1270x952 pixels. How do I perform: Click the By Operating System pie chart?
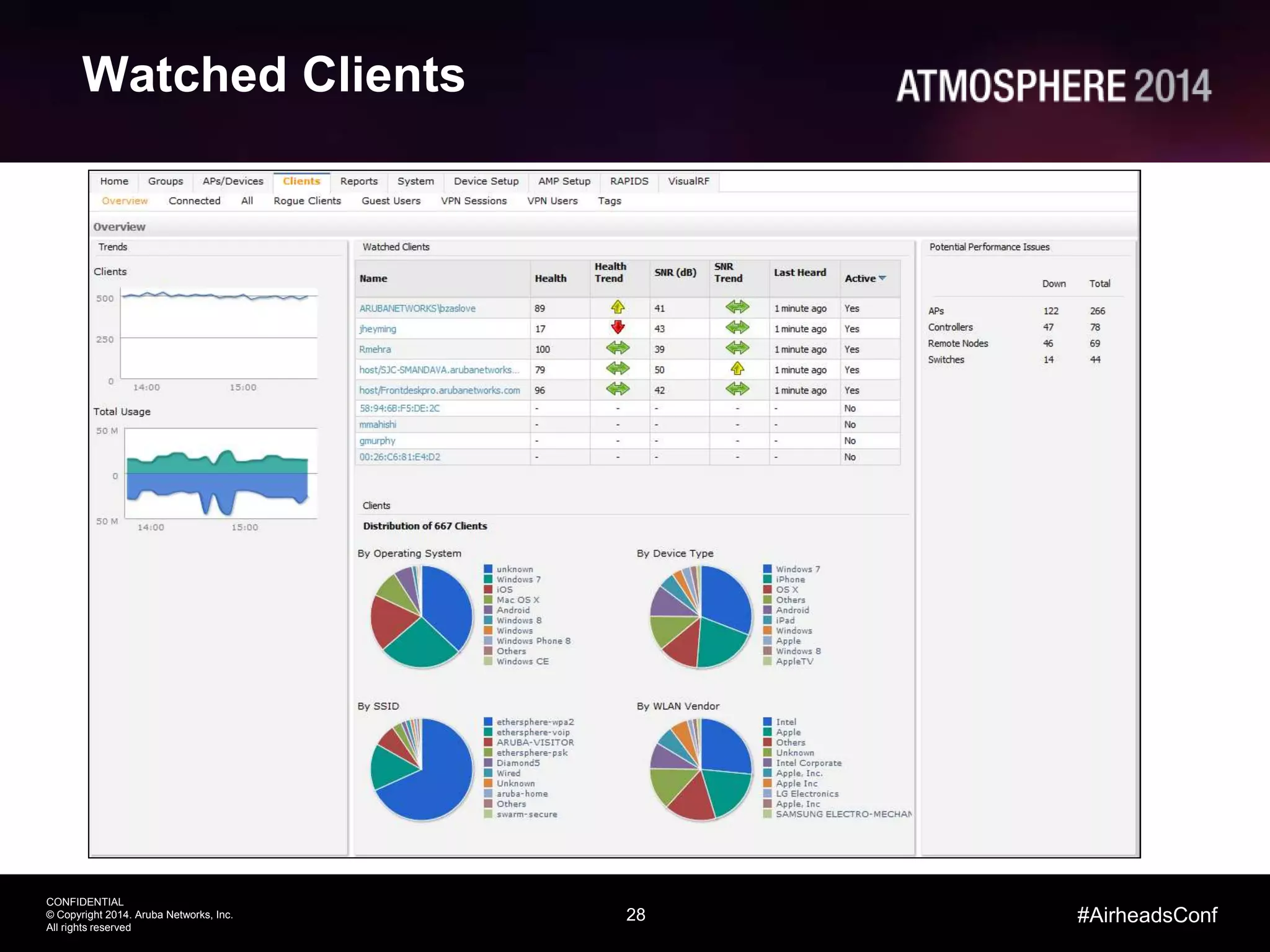[422, 617]
